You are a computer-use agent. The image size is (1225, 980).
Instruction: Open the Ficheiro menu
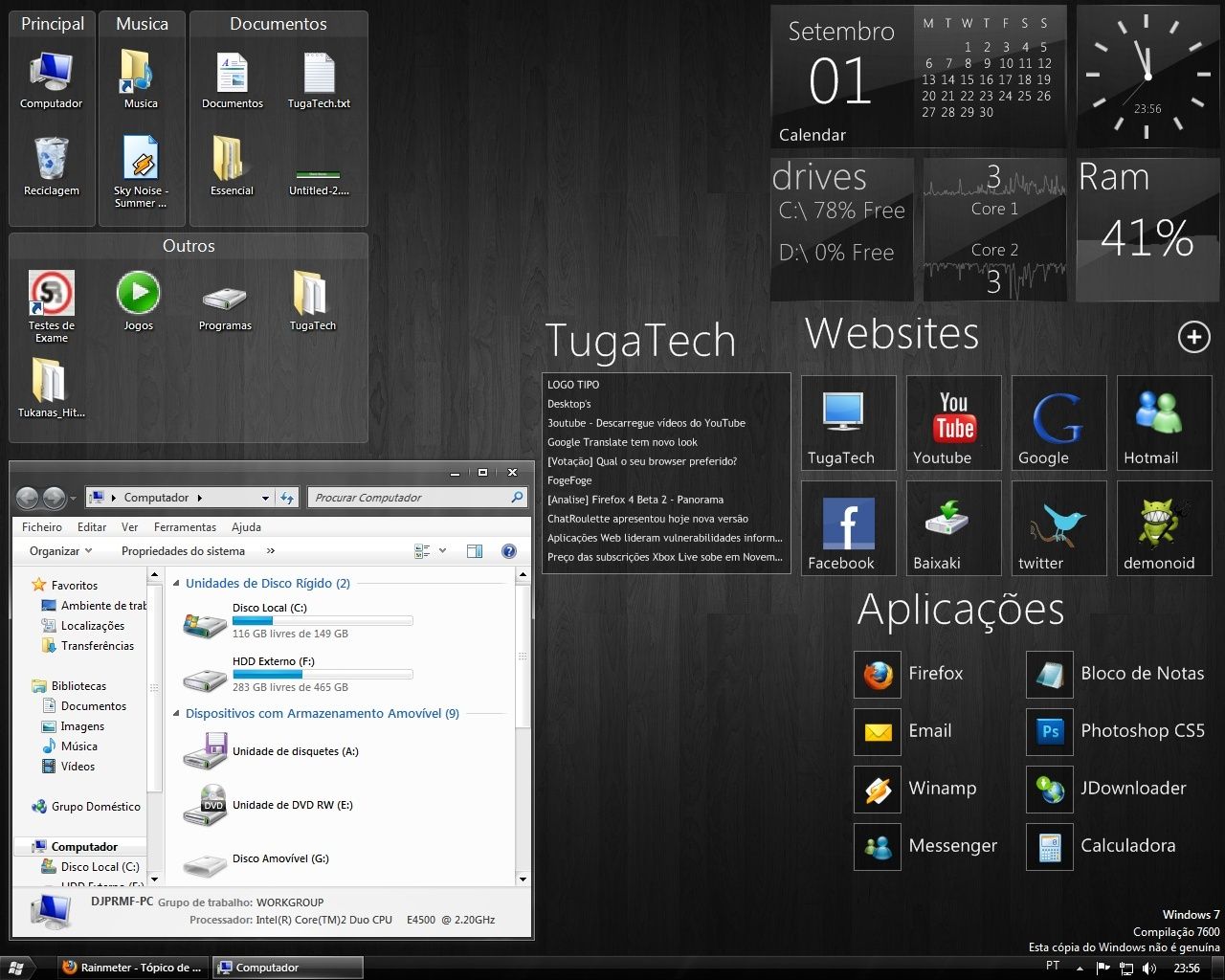(42, 527)
